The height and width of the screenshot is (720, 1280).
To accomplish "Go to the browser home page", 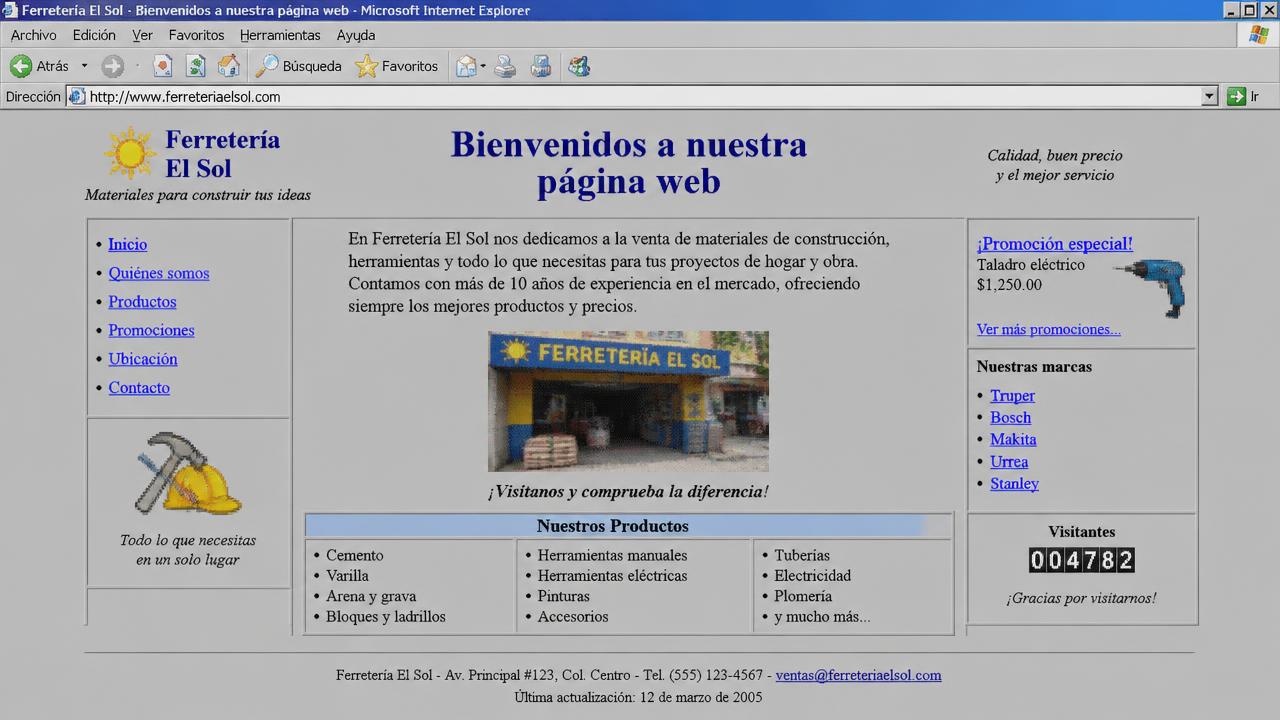I will point(229,66).
